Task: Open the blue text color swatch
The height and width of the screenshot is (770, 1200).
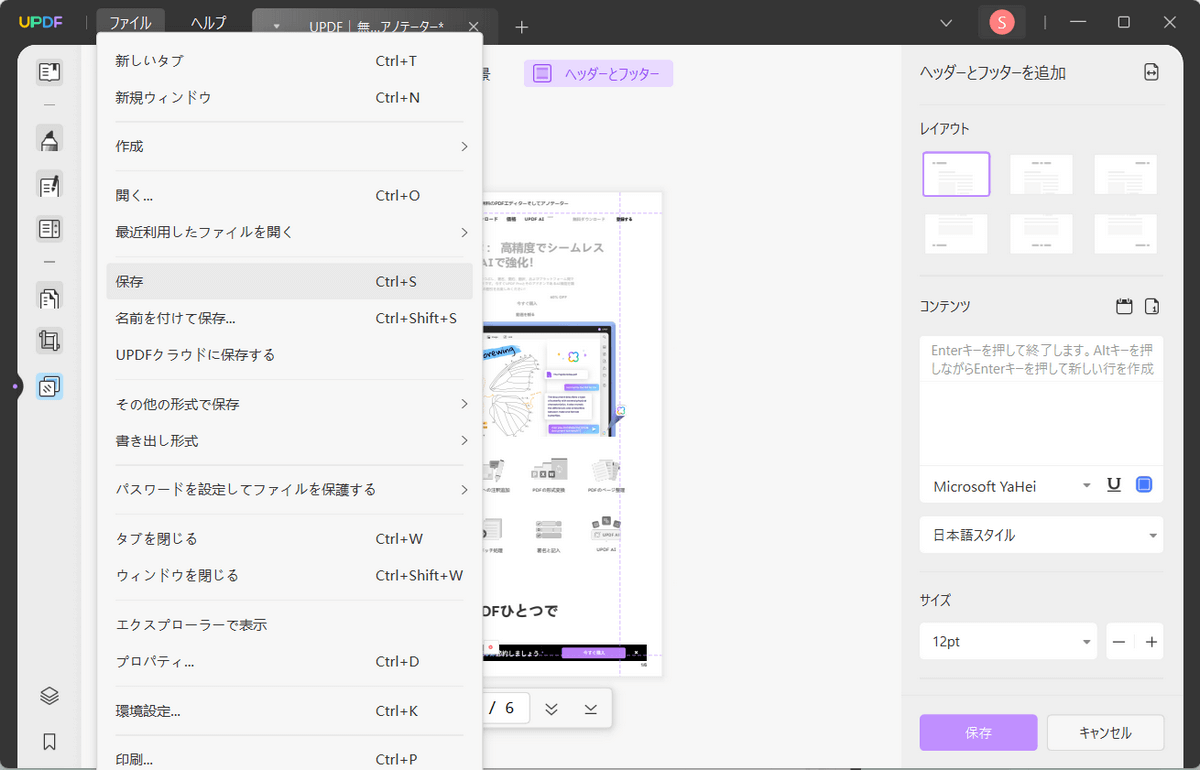Action: (1145, 485)
